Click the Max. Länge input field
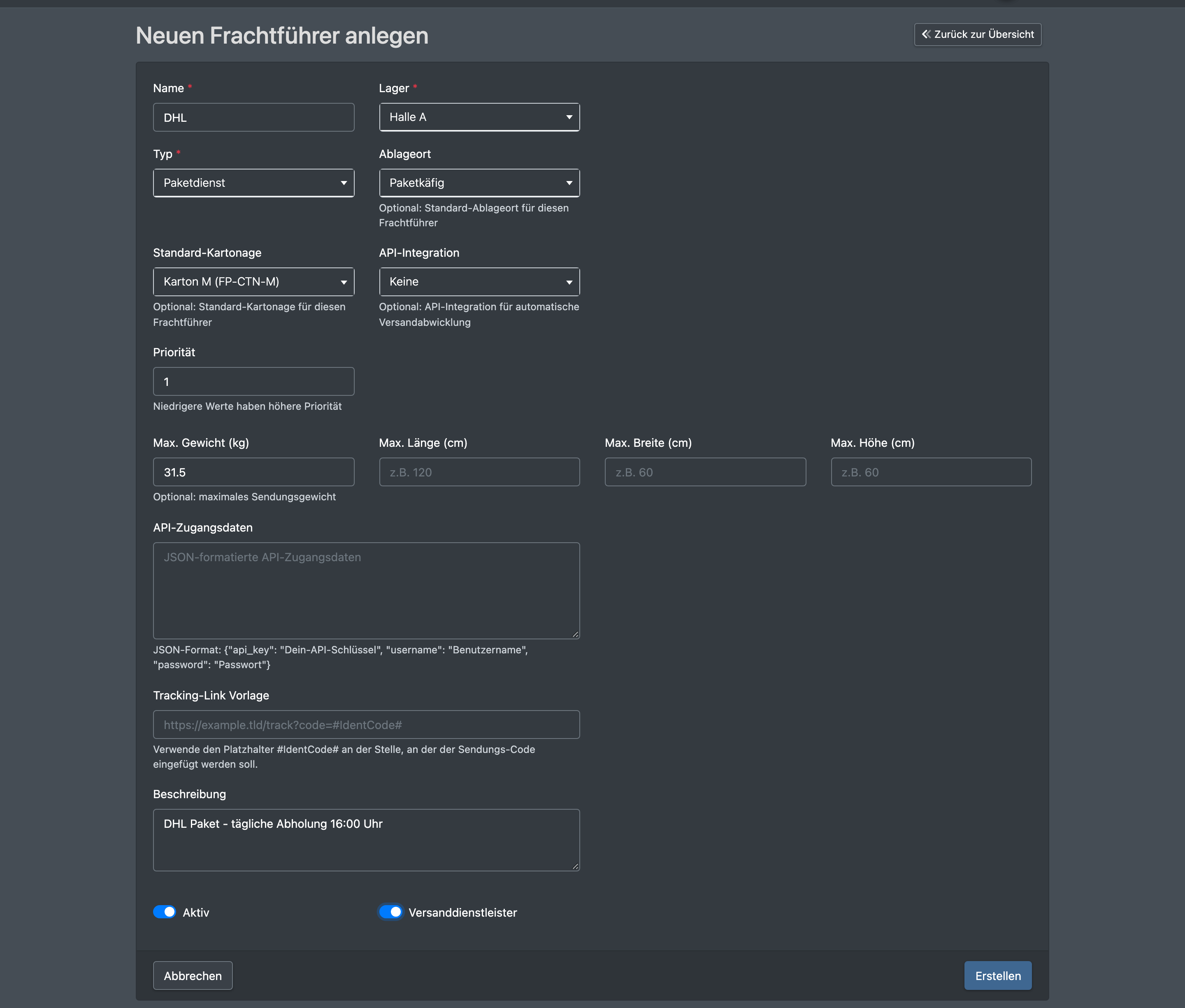 pos(479,472)
